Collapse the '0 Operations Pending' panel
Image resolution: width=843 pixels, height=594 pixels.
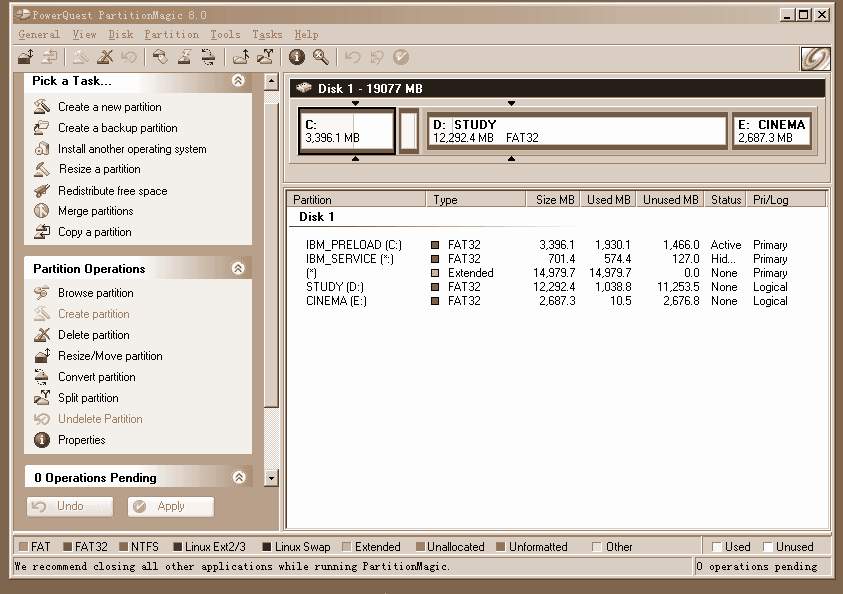click(x=239, y=477)
